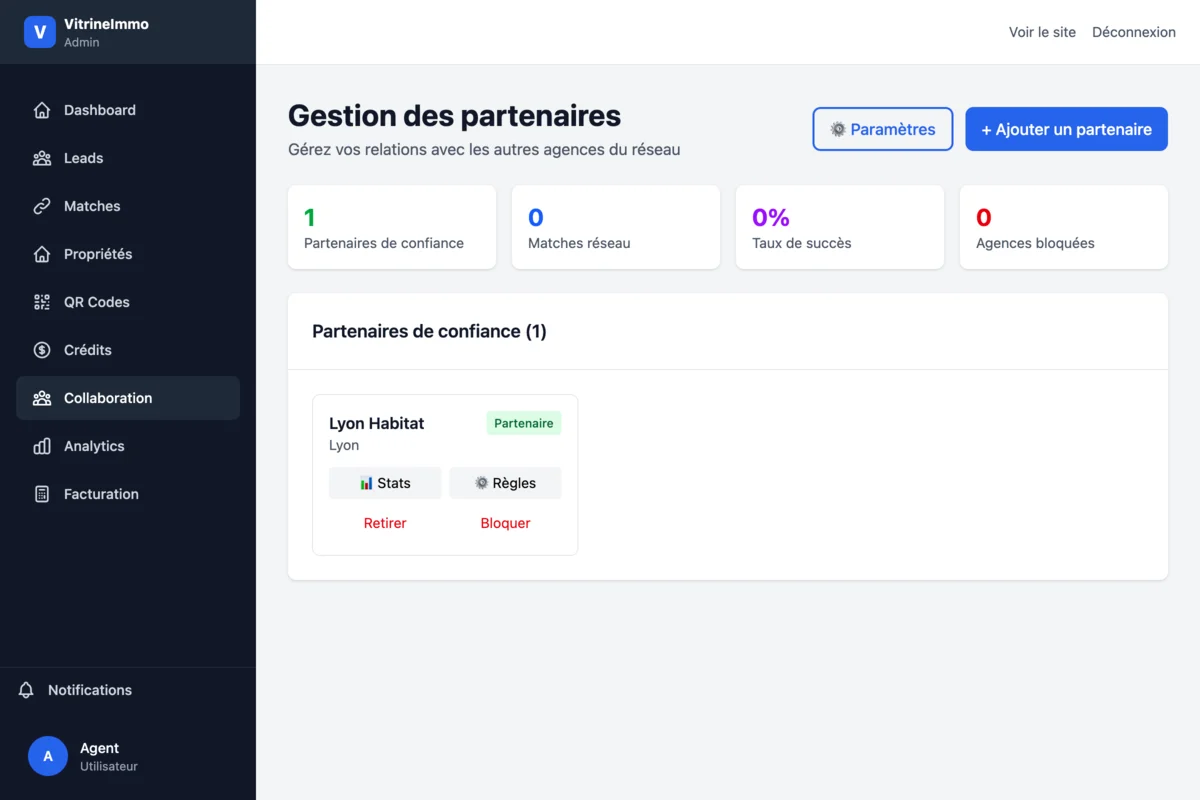Open Matches via the link icon
This screenshot has width=1200, height=800.
click(42, 206)
